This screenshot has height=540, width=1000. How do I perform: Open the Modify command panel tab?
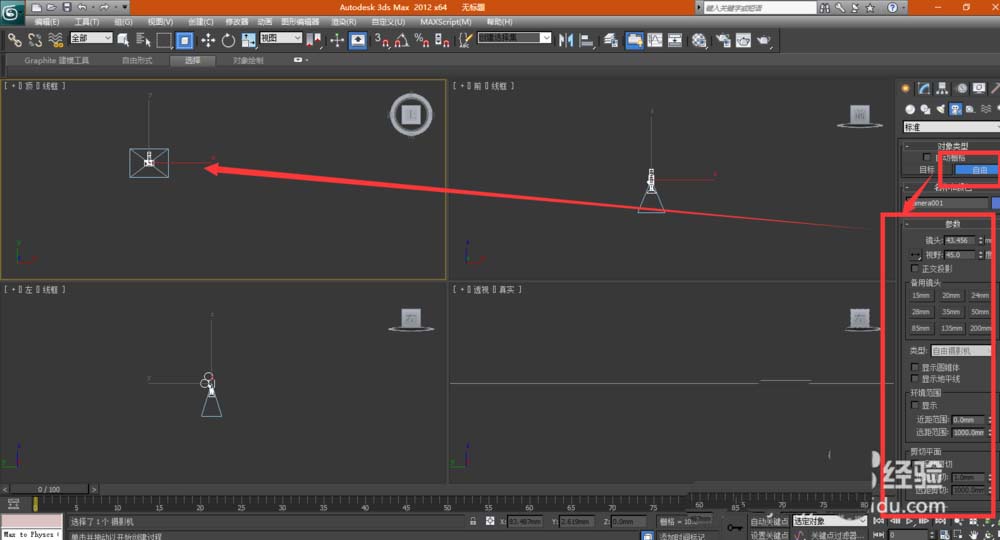[x=923, y=88]
